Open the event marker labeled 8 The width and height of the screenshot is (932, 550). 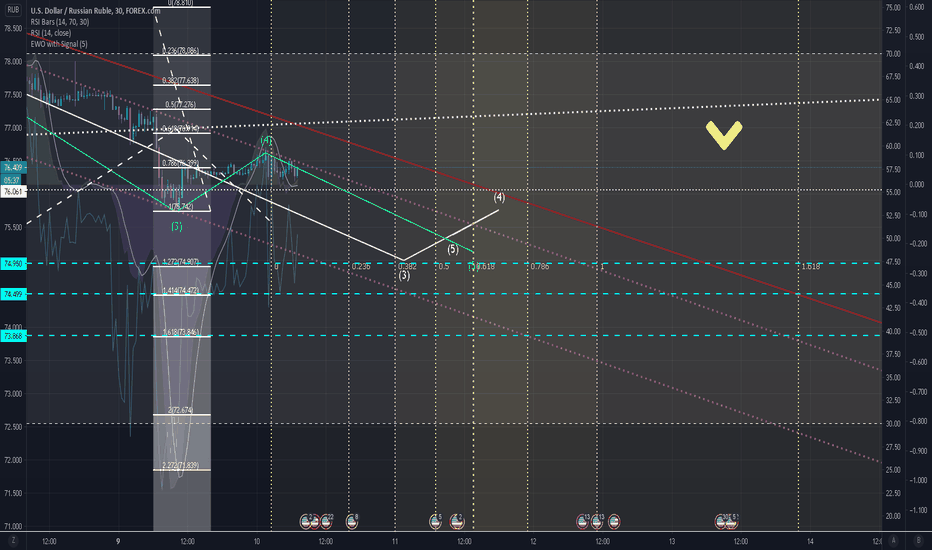click(x=352, y=521)
